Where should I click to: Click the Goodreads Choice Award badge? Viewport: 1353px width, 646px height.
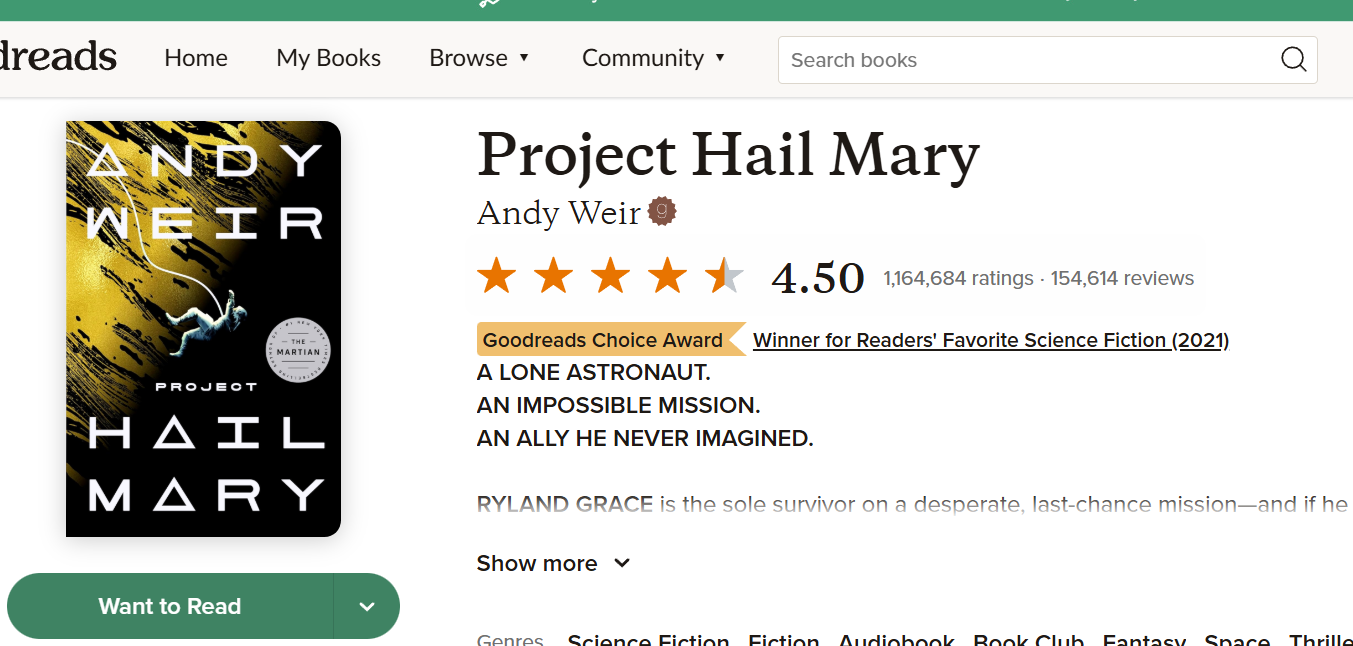coord(603,340)
